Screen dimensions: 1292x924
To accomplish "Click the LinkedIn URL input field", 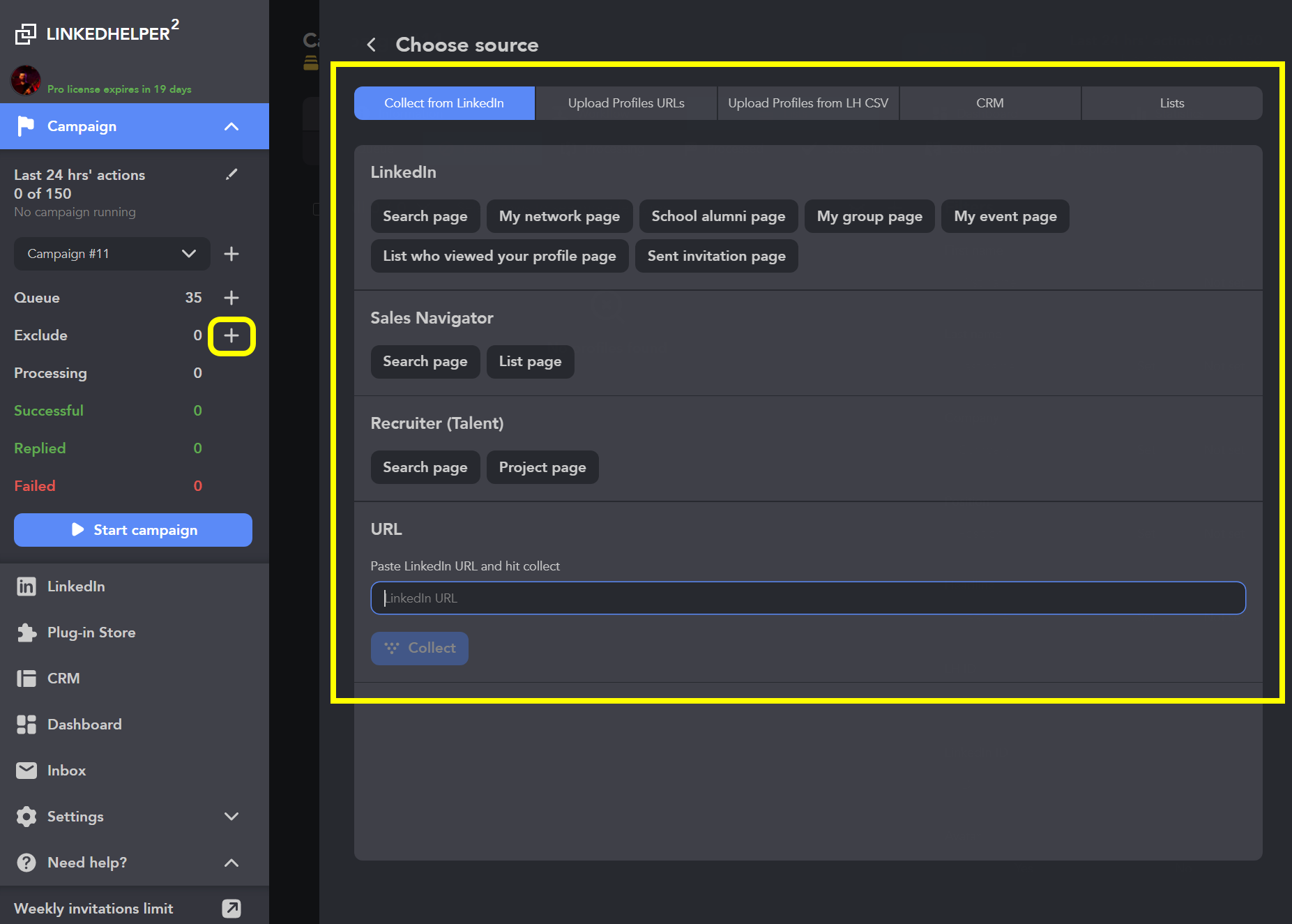I will 807,598.
